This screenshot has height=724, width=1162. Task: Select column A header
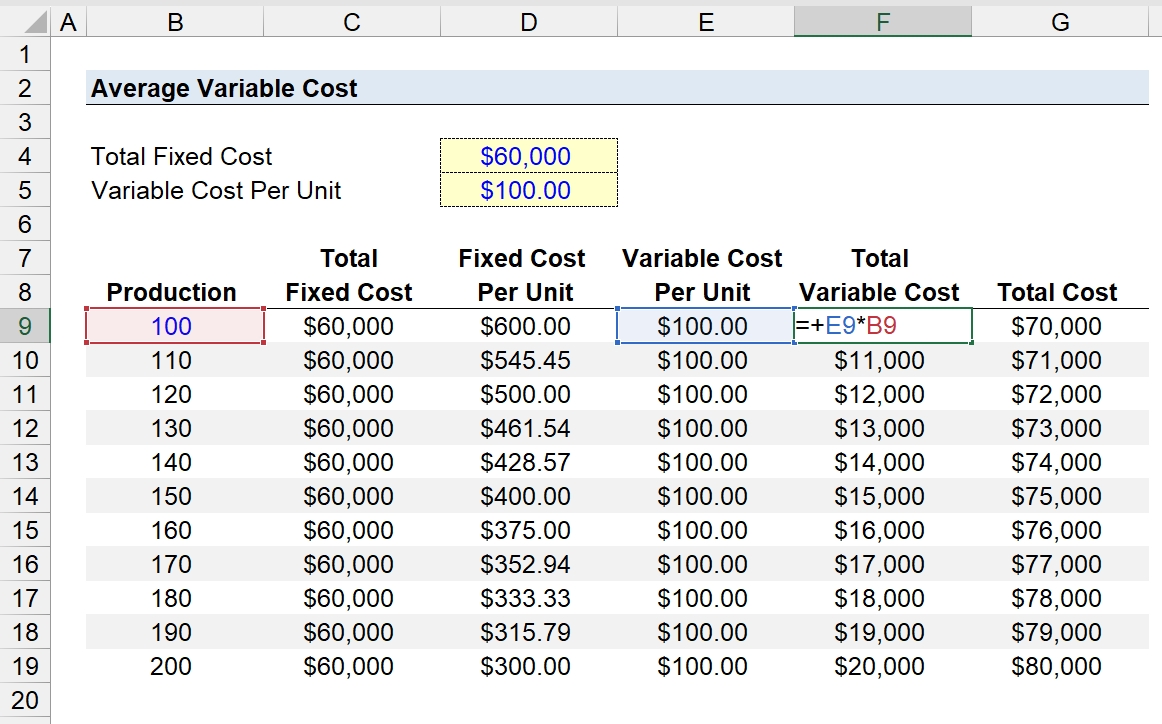click(x=68, y=22)
